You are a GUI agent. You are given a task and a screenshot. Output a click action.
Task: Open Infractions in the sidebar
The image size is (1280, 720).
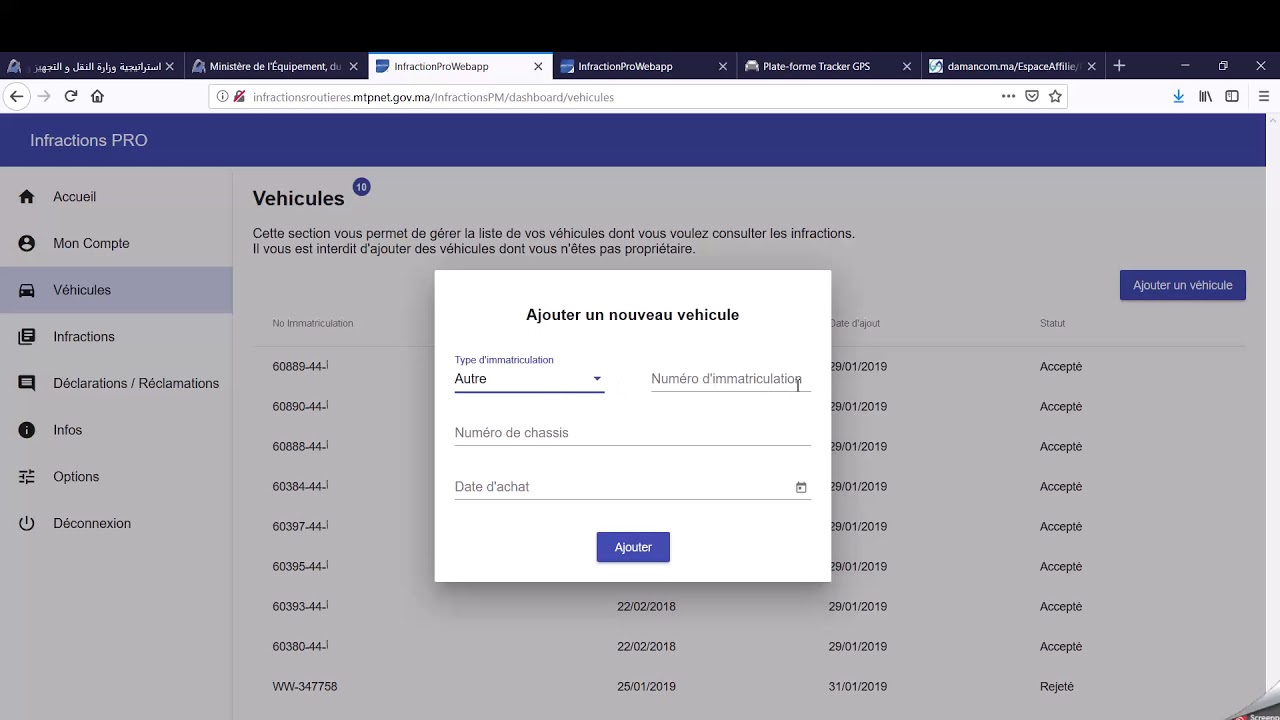tap(116, 337)
